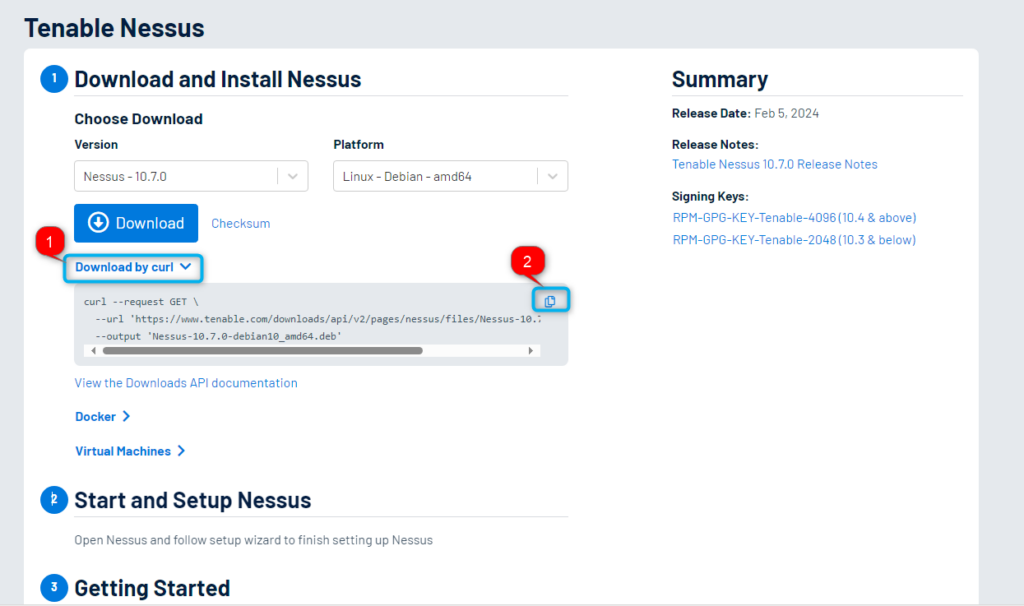This screenshot has height=606, width=1024.
Task: View the Checksum for the download
Action: pyautogui.click(x=240, y=223)
